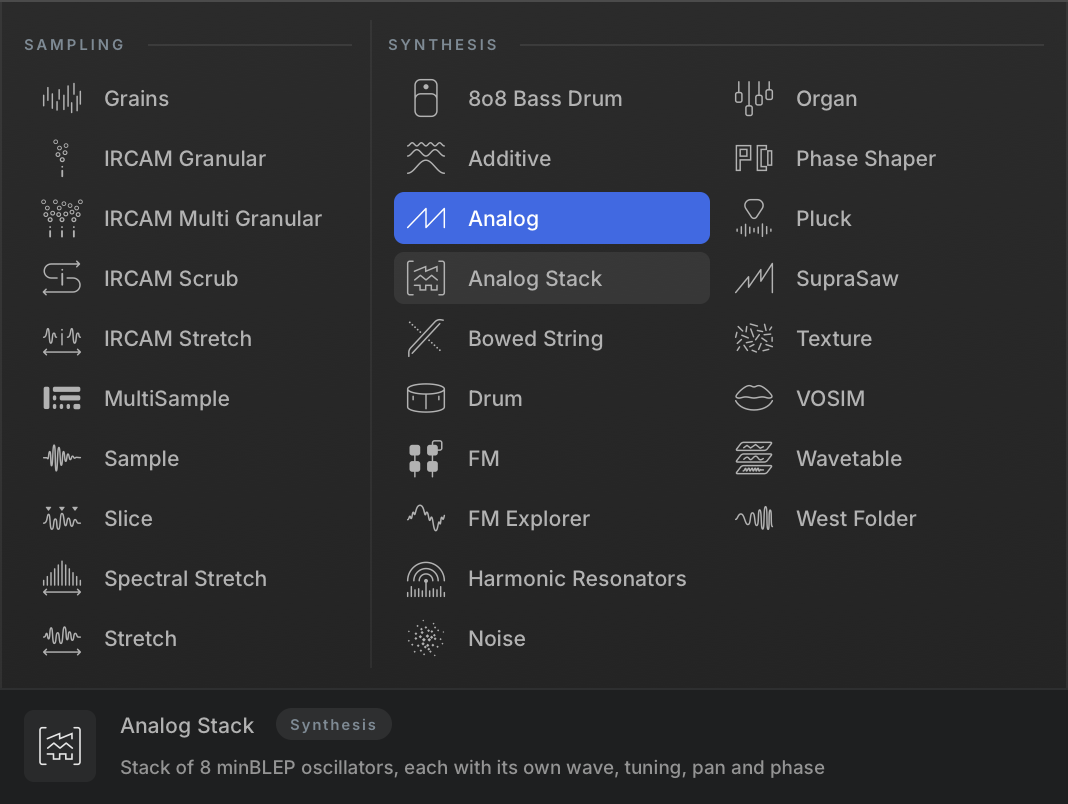
Task: Select the Organ drawbar icon
Action: (754, 99)
